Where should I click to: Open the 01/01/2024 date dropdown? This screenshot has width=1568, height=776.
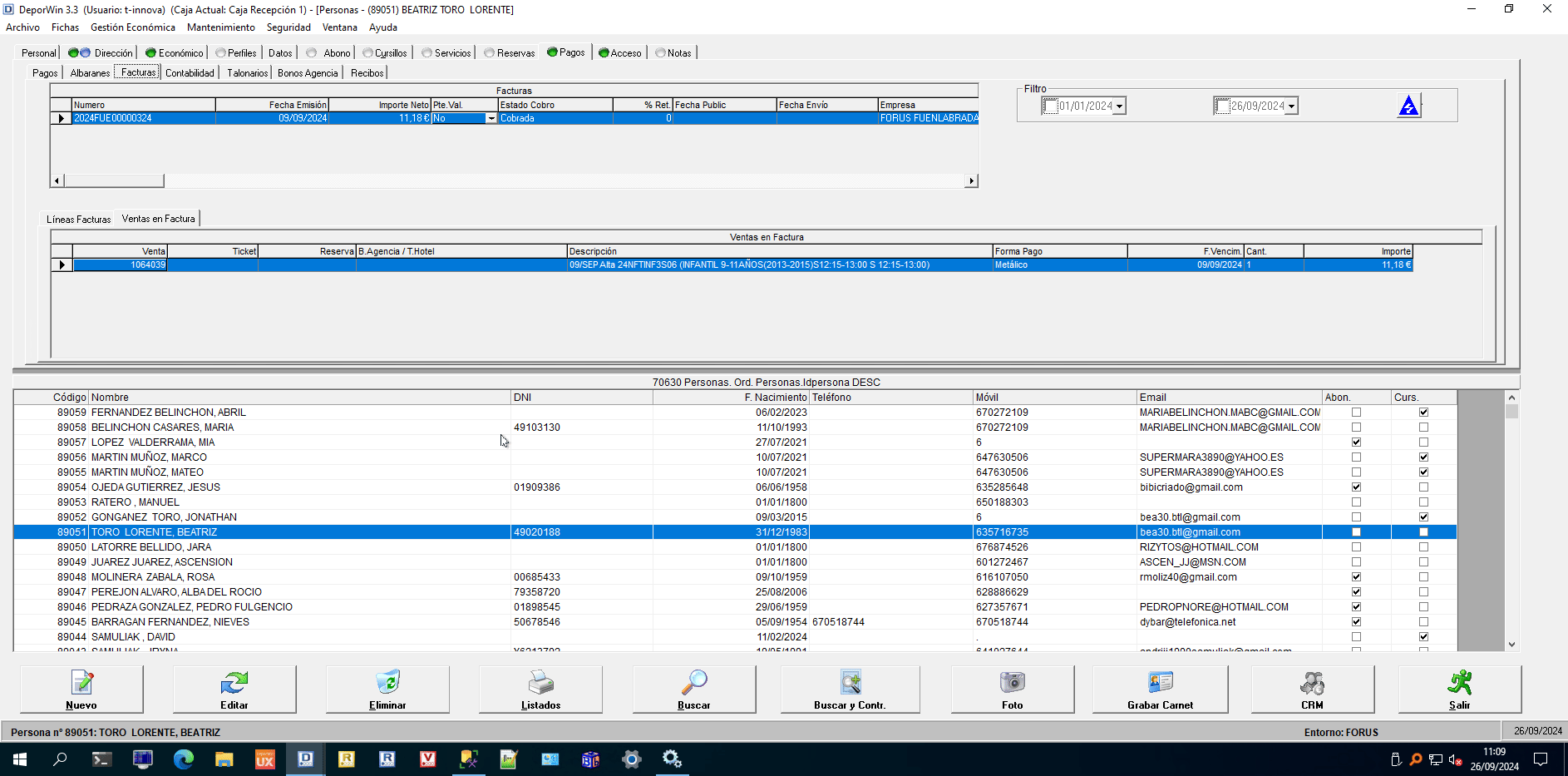1120,106
